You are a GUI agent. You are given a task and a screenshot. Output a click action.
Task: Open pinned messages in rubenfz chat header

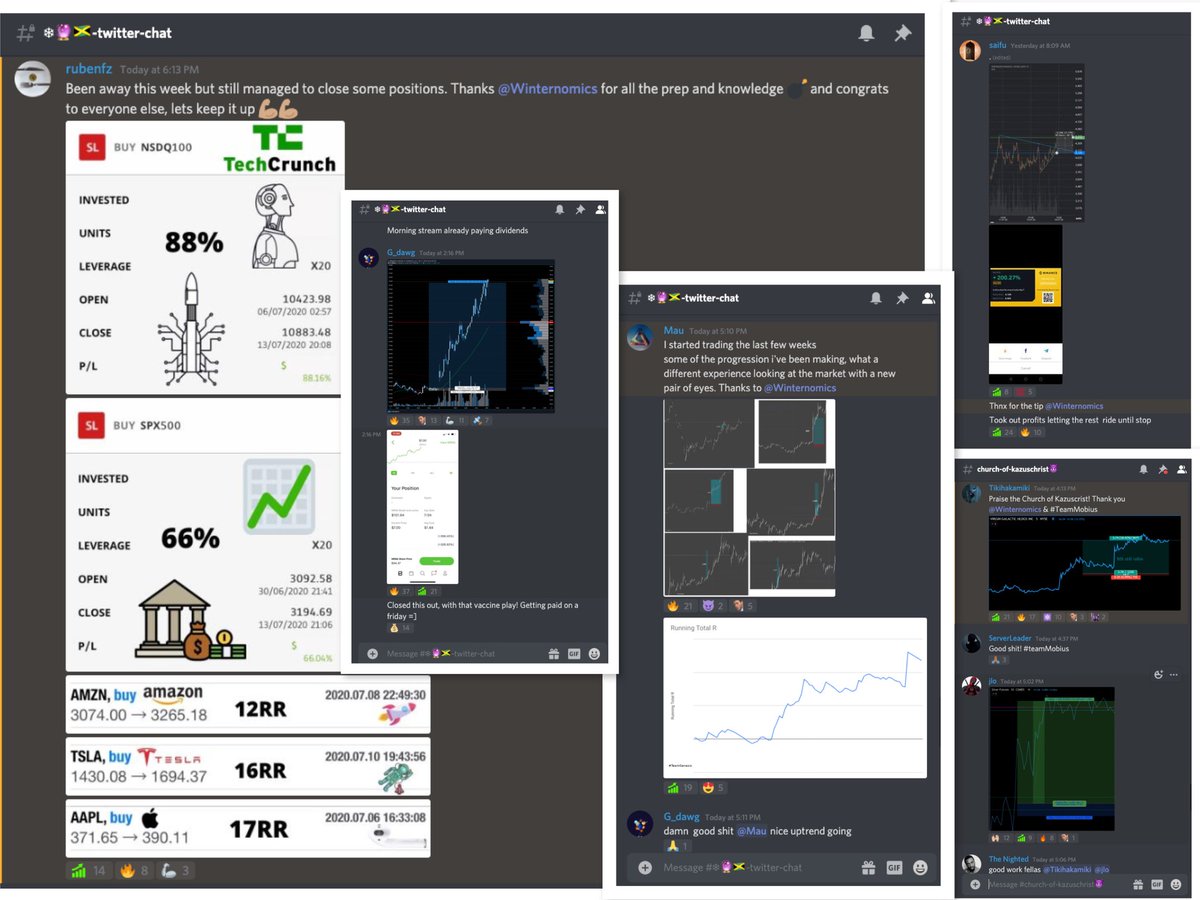902,33
